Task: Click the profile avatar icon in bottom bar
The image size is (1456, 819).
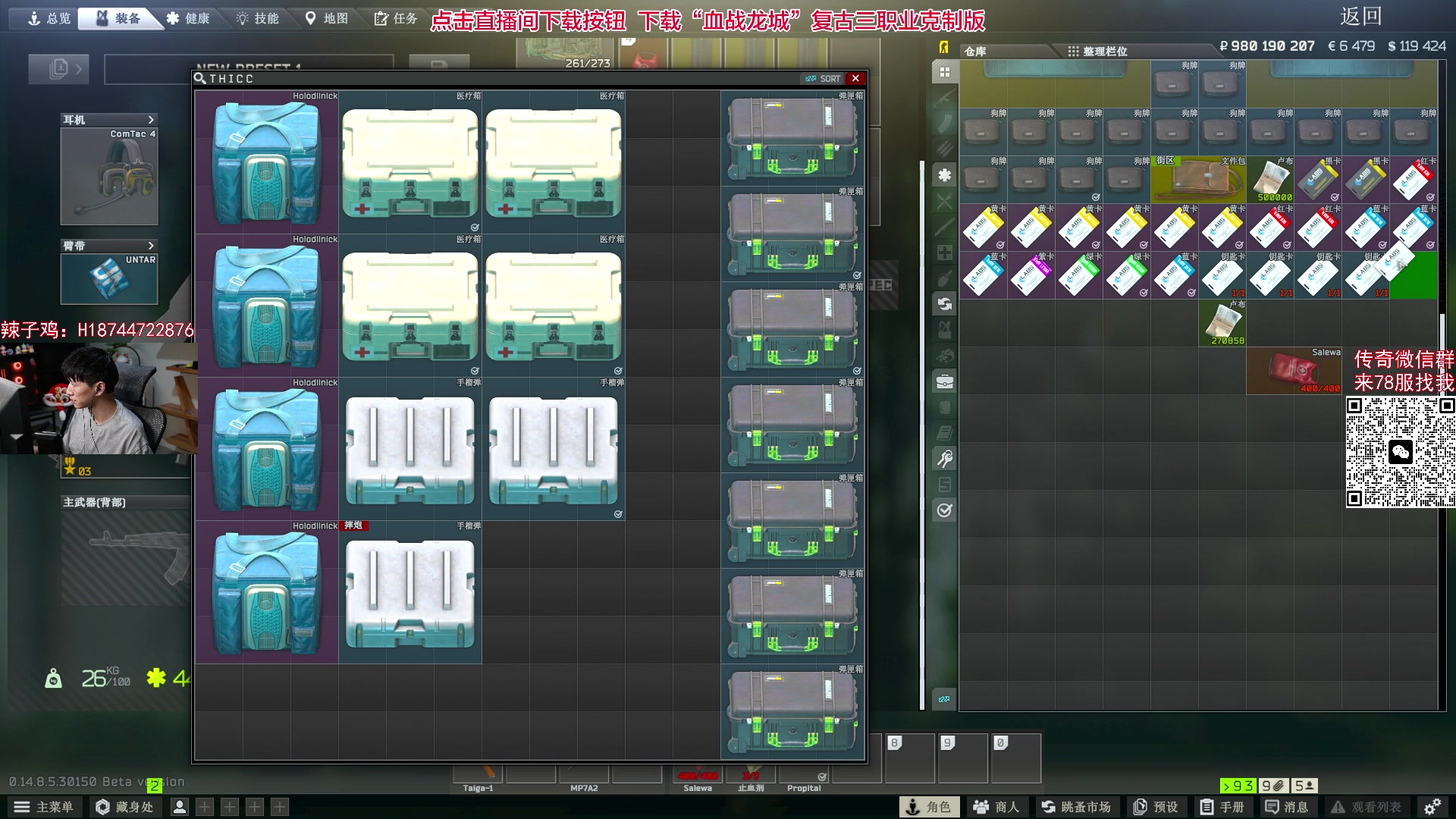Action: click(x=180, y=807)
